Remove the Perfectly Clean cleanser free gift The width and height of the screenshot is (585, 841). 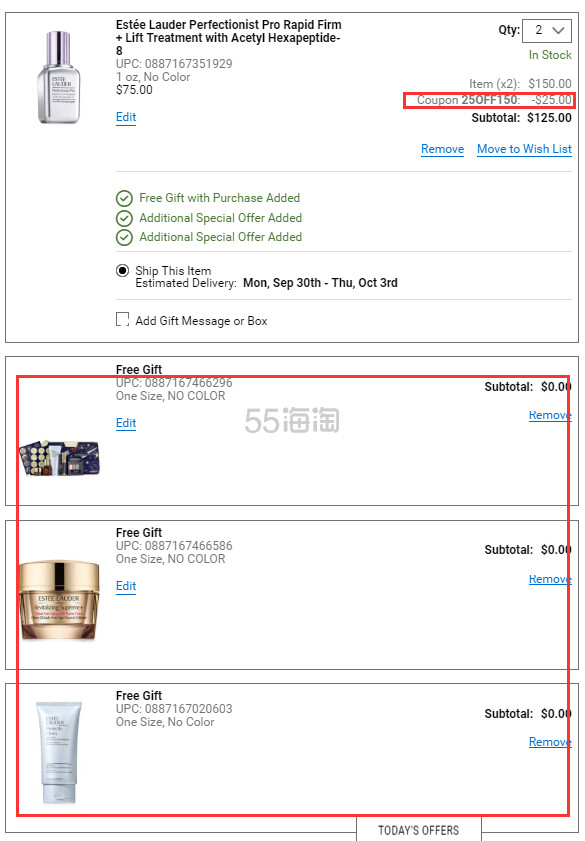[550, 742]
